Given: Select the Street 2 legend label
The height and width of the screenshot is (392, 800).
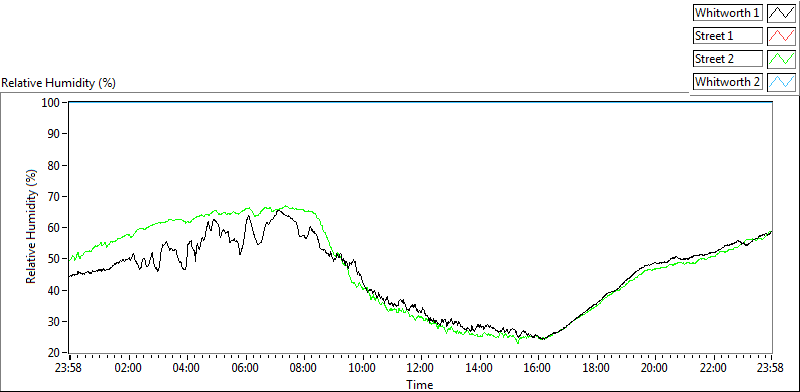Looking at the screenshot, I should pos(728,59).
